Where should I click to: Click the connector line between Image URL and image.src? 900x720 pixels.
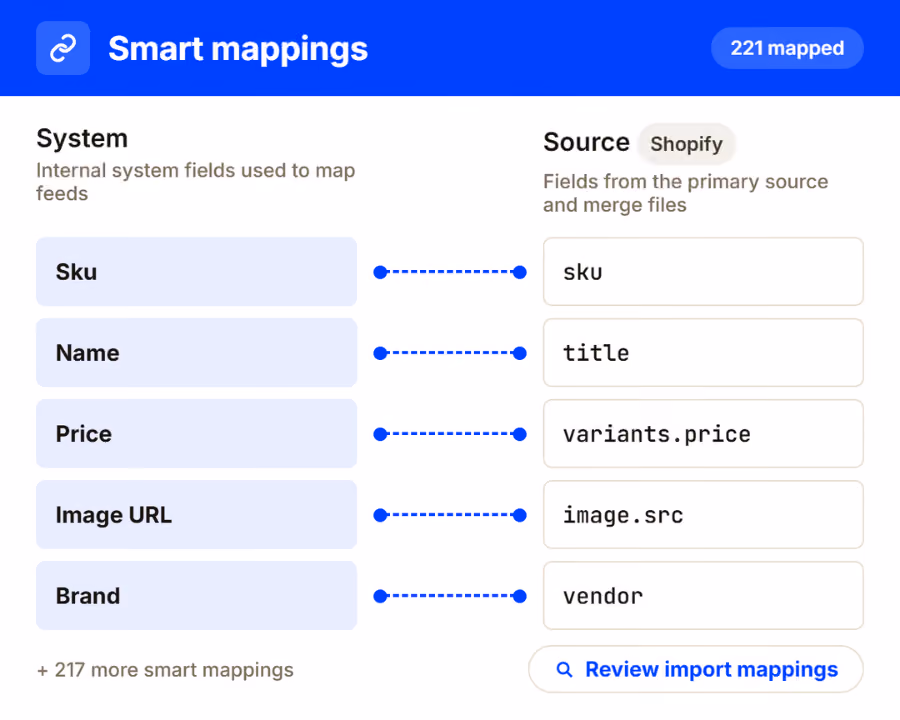click(450, 515)
